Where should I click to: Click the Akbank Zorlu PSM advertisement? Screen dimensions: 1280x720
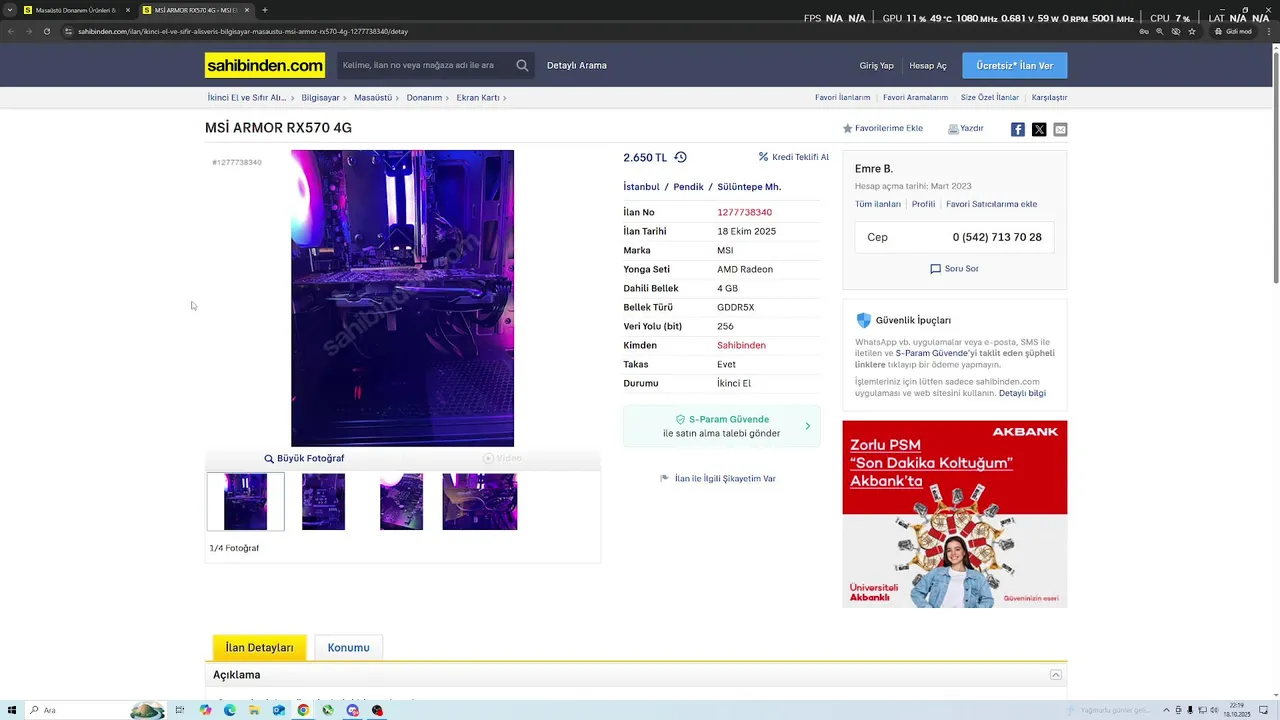[x=955, y=514]
